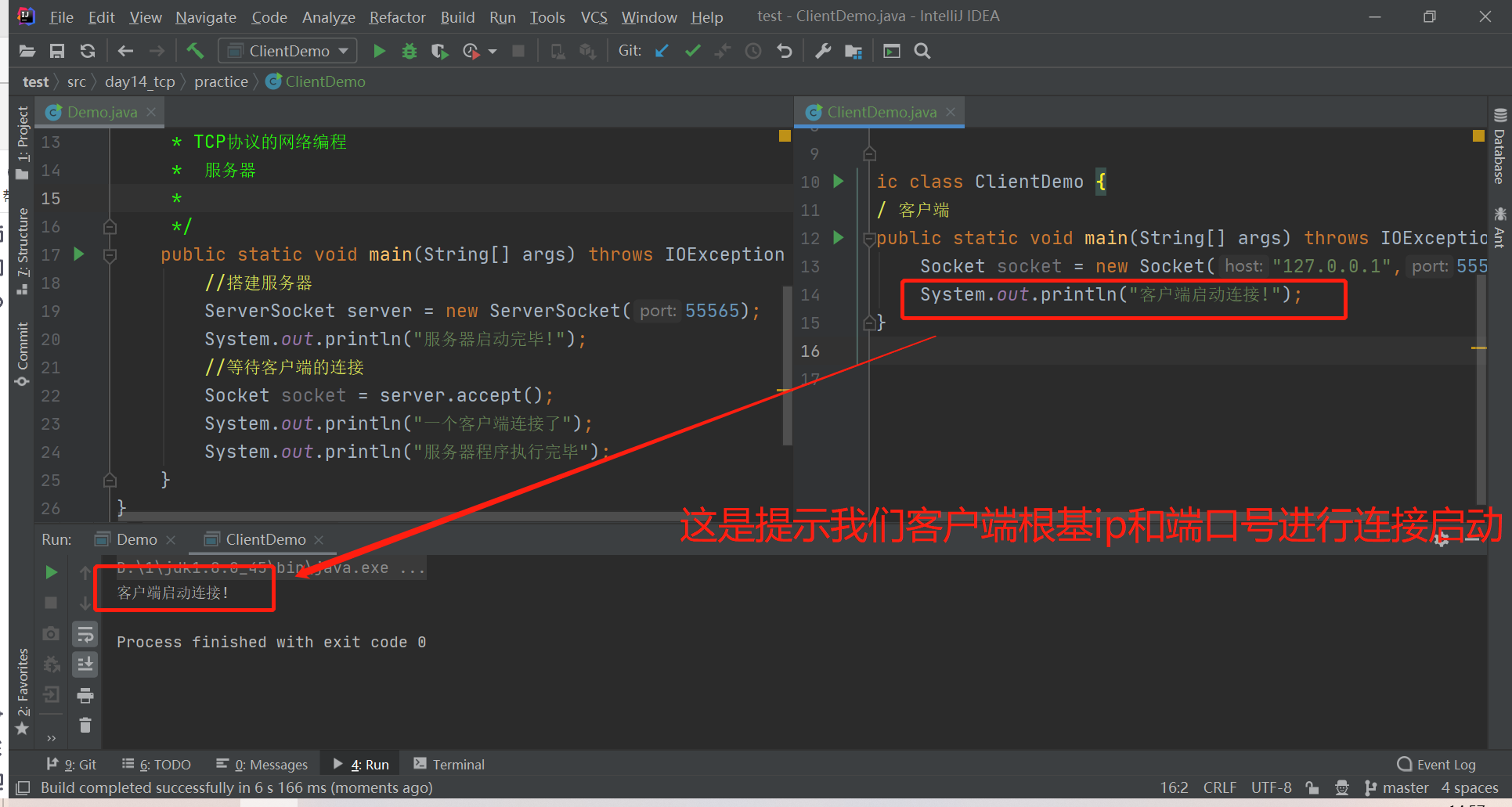The width and height of the screenshot is (1512, 807).
Task: Print the Run console output
Action: 85,695
